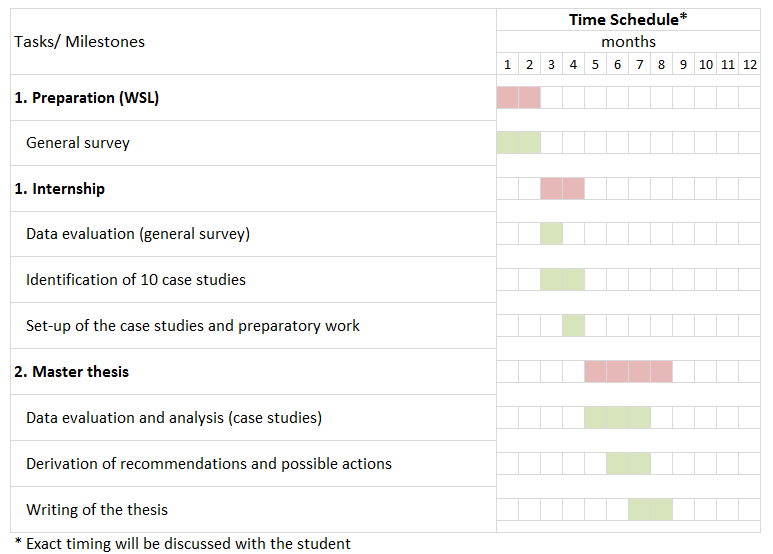Select the month 12 header cell

749,65
